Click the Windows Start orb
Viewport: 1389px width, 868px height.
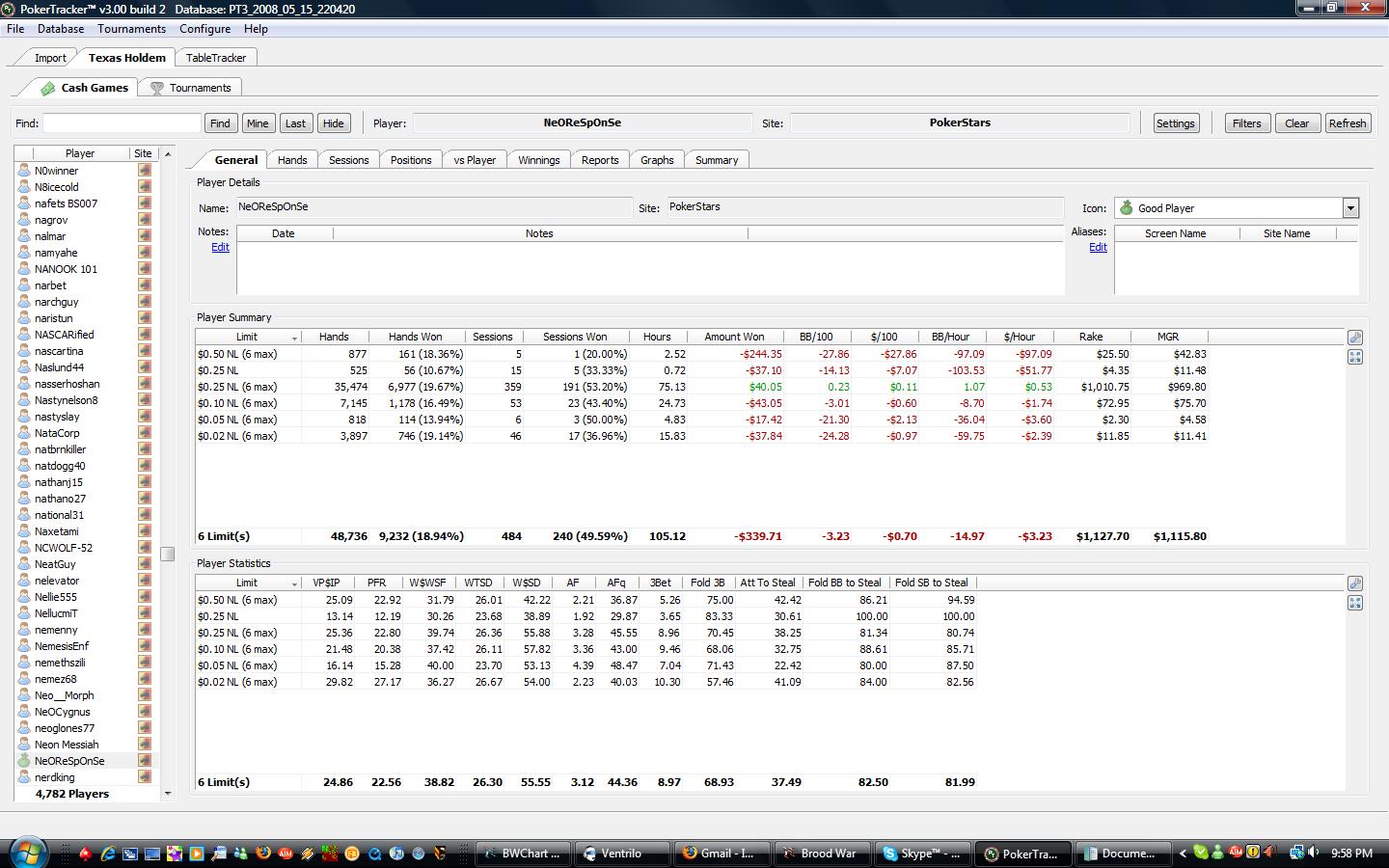[x=27, y=853]
